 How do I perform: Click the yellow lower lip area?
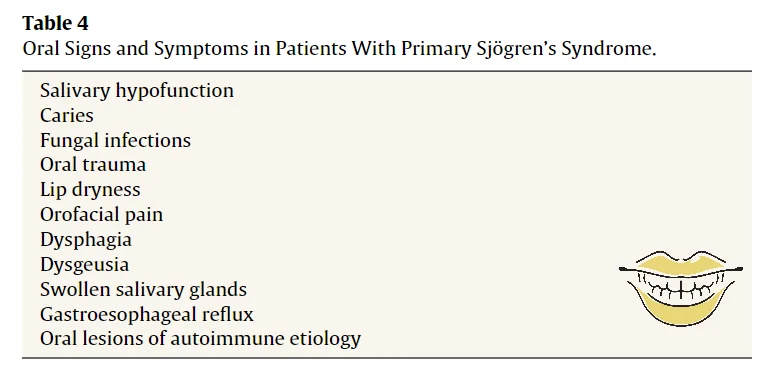[681, 310]
